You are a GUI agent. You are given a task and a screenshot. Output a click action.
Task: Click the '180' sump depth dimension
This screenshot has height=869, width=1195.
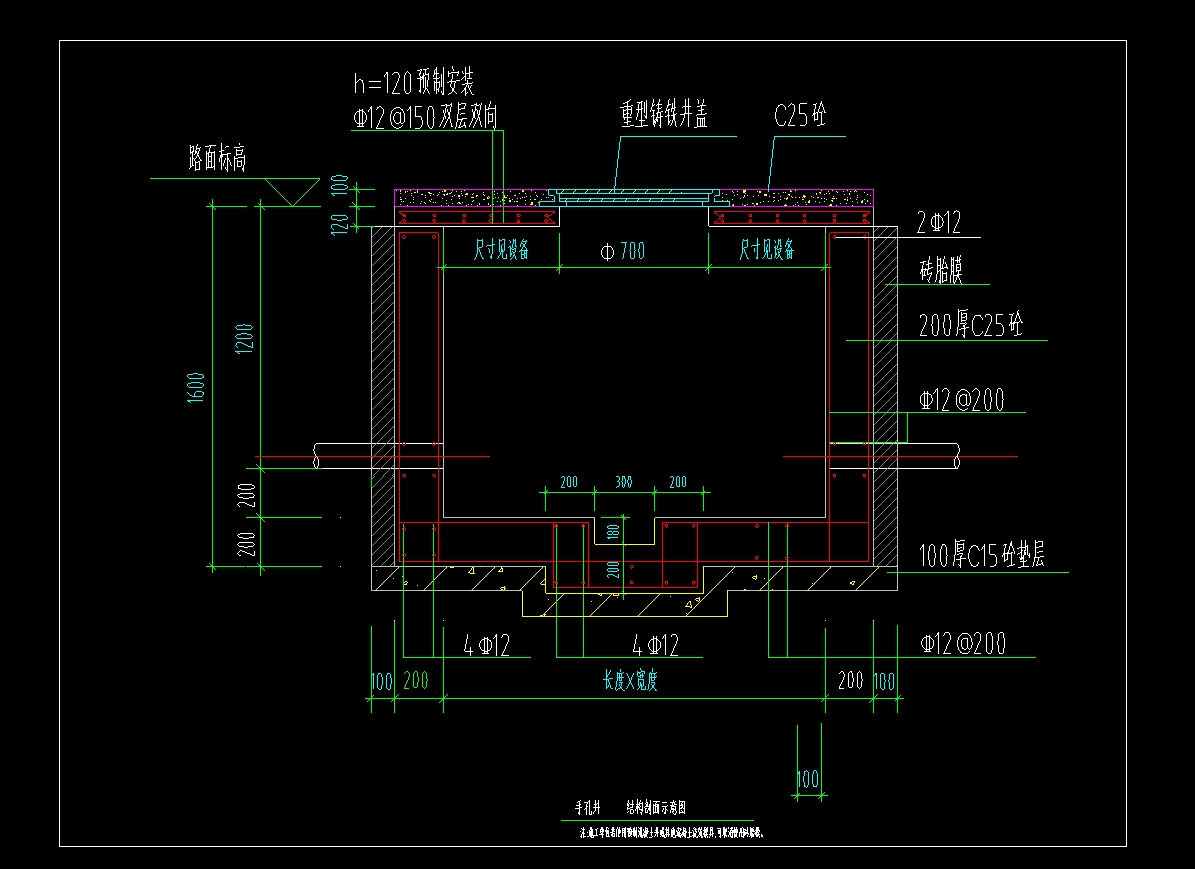click(x=614, y=531)
